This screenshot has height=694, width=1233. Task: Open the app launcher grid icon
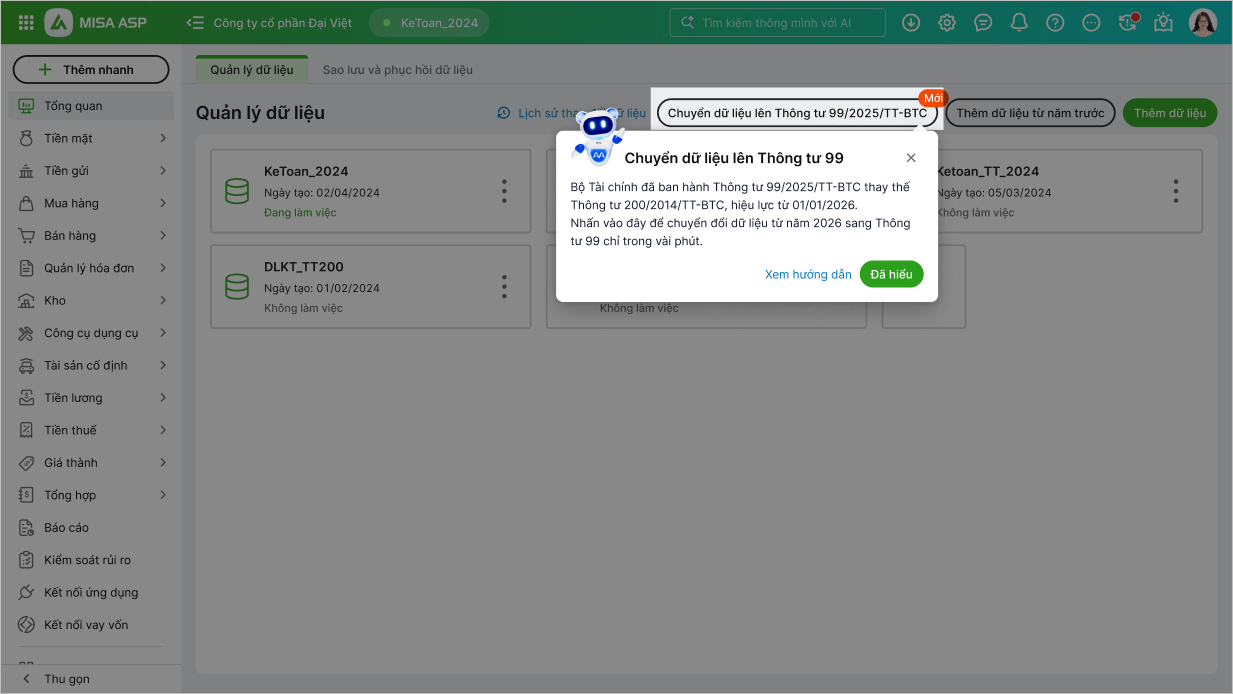click(x=26, y=22)
